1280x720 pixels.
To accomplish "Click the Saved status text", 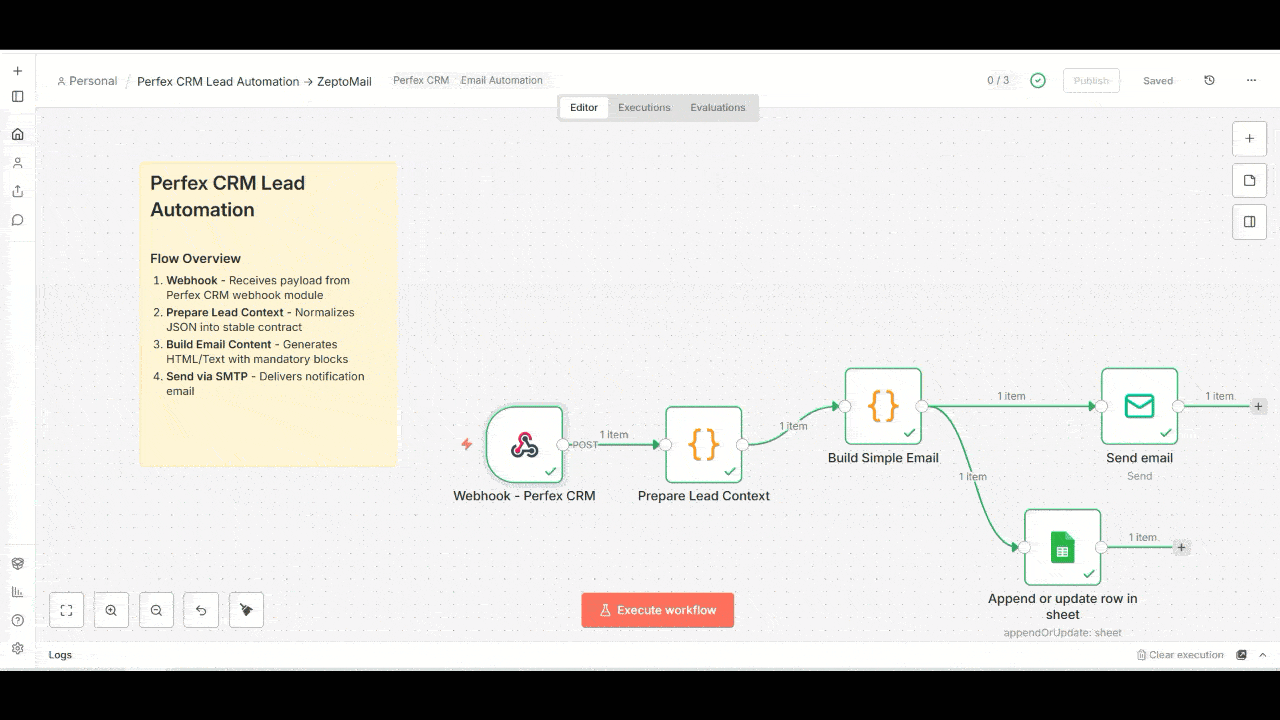I will click(1158, 81).
